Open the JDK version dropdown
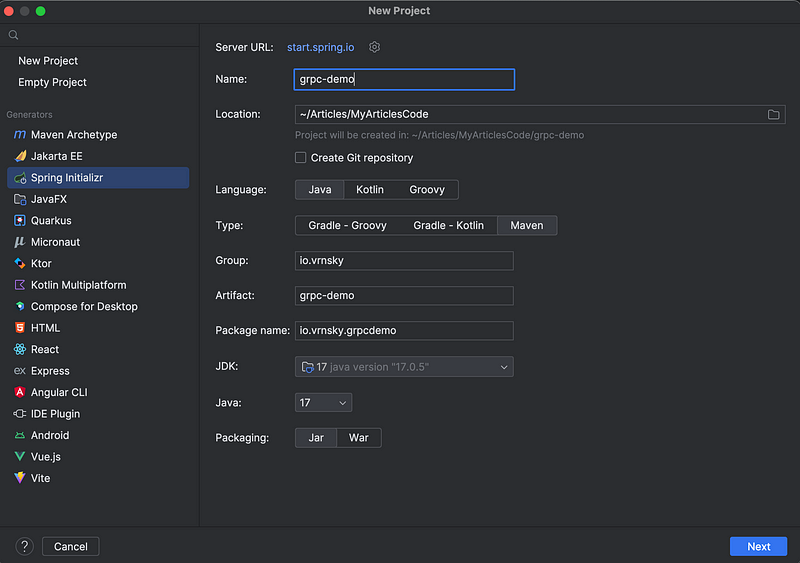Image resolution: width=800 pixels, height=563 pixels. [404, 367]
